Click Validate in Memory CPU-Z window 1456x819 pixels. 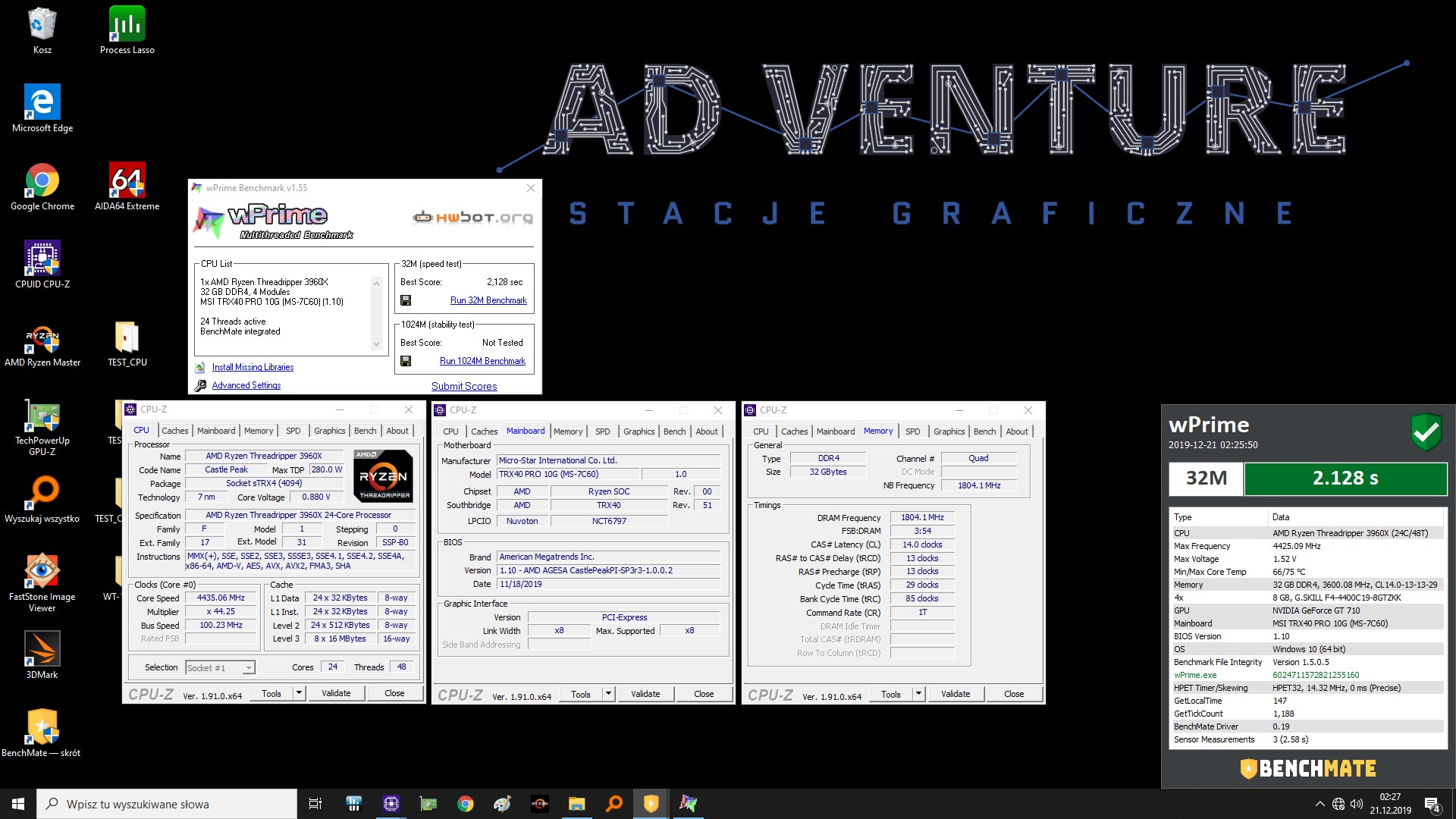coord(955,694)
